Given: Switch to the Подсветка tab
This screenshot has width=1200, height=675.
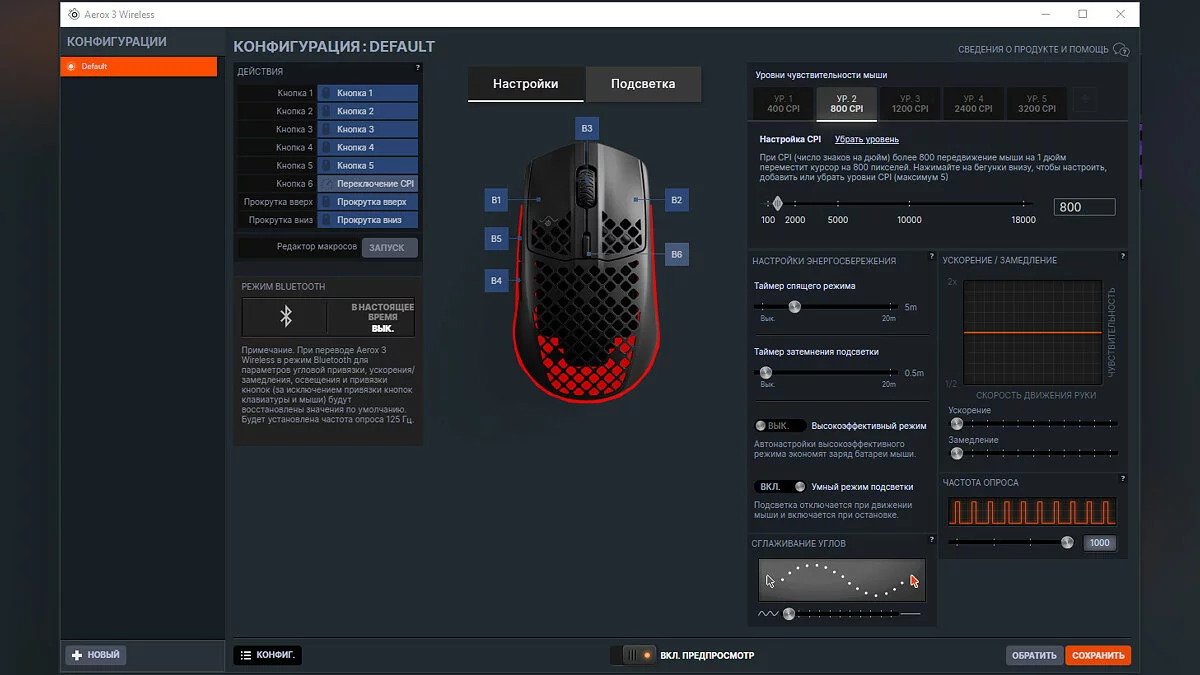Looking at the screenshot, I should (x=643, y=84).
